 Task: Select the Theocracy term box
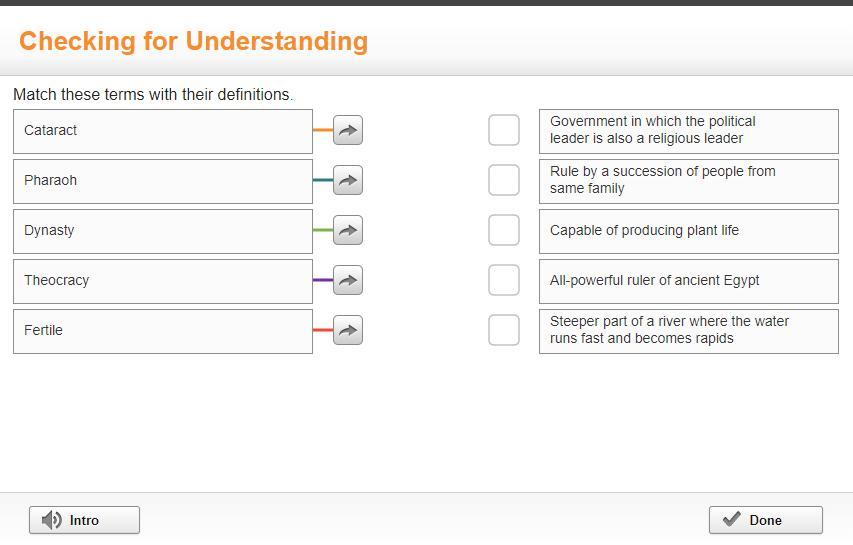pyautogui.click(x=163, y=281)
